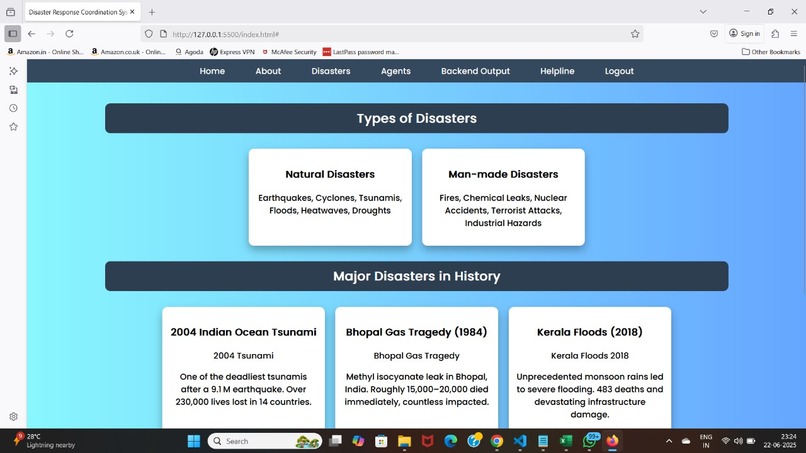Open the list all tabs dropdown
806x453 pixels.
click(703, 12)
